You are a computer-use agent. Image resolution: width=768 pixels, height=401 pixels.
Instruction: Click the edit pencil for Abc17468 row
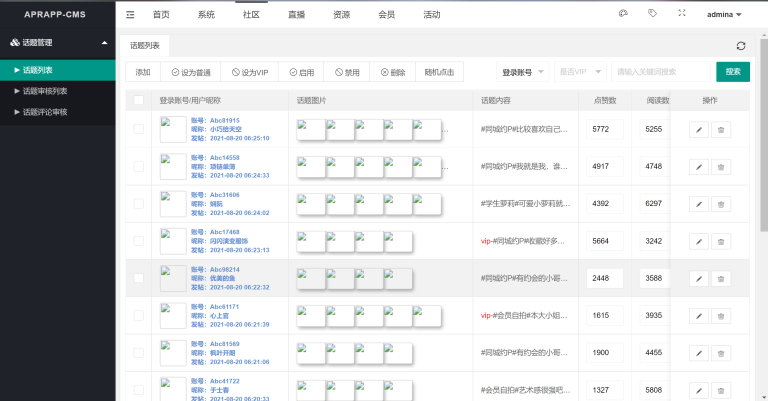point(699,241)
